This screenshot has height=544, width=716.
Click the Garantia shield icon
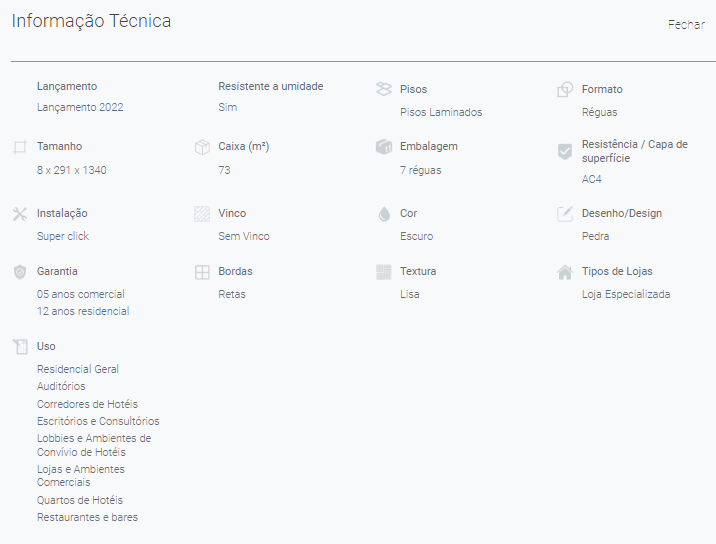tap(20, 272)
